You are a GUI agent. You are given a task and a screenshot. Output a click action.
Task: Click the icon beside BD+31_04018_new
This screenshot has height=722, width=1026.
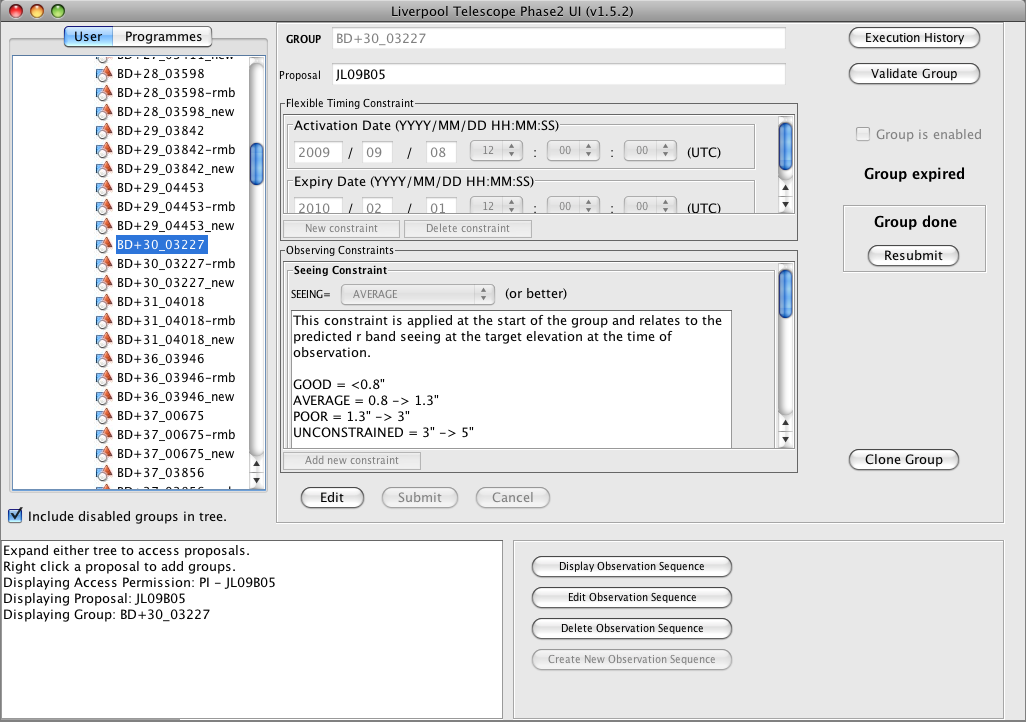coord(103,339)
